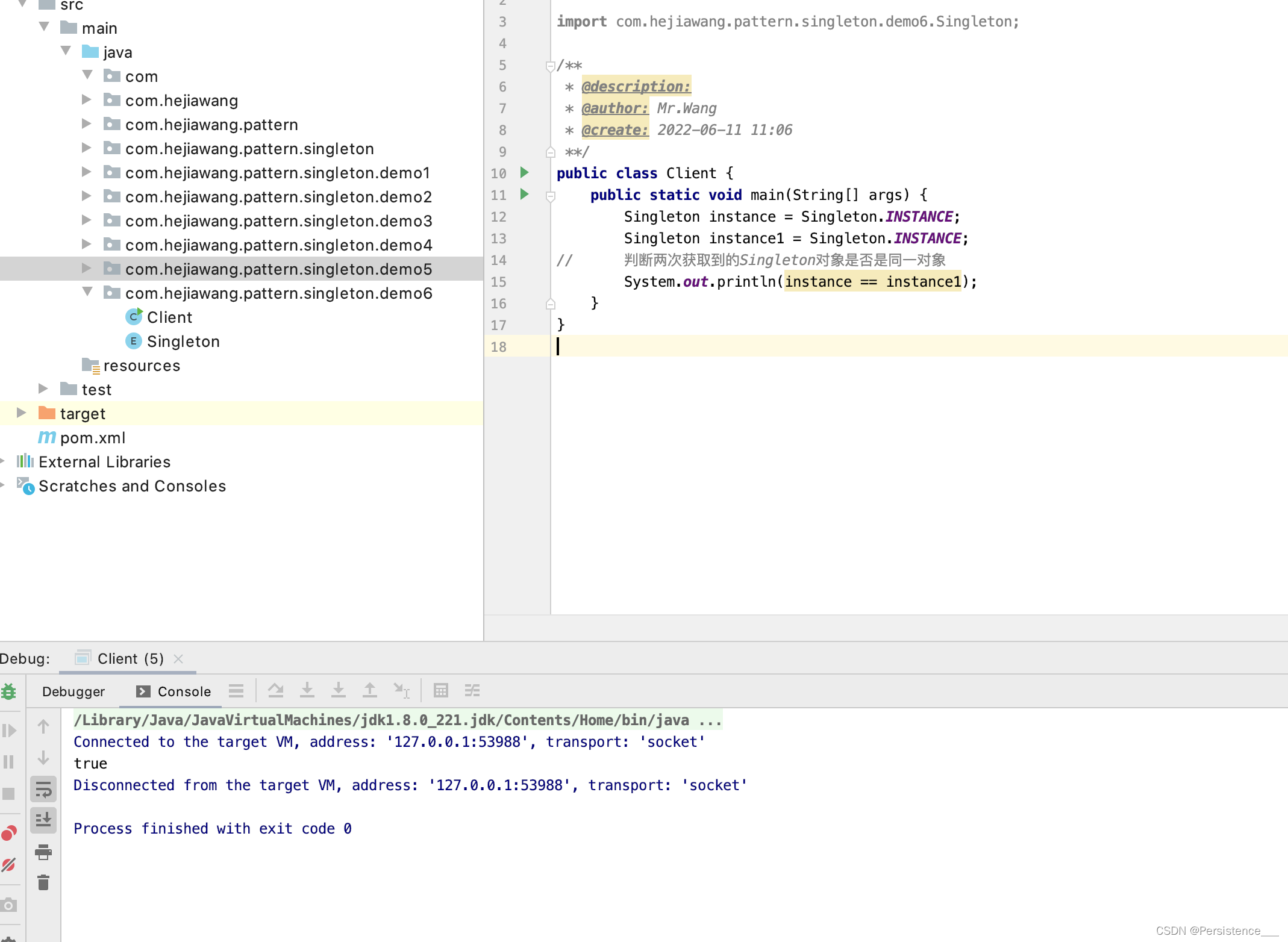This screenshot has width=1288, height=942.
Task: Collapse the java source folder
Action: click(x=66, y=51)
